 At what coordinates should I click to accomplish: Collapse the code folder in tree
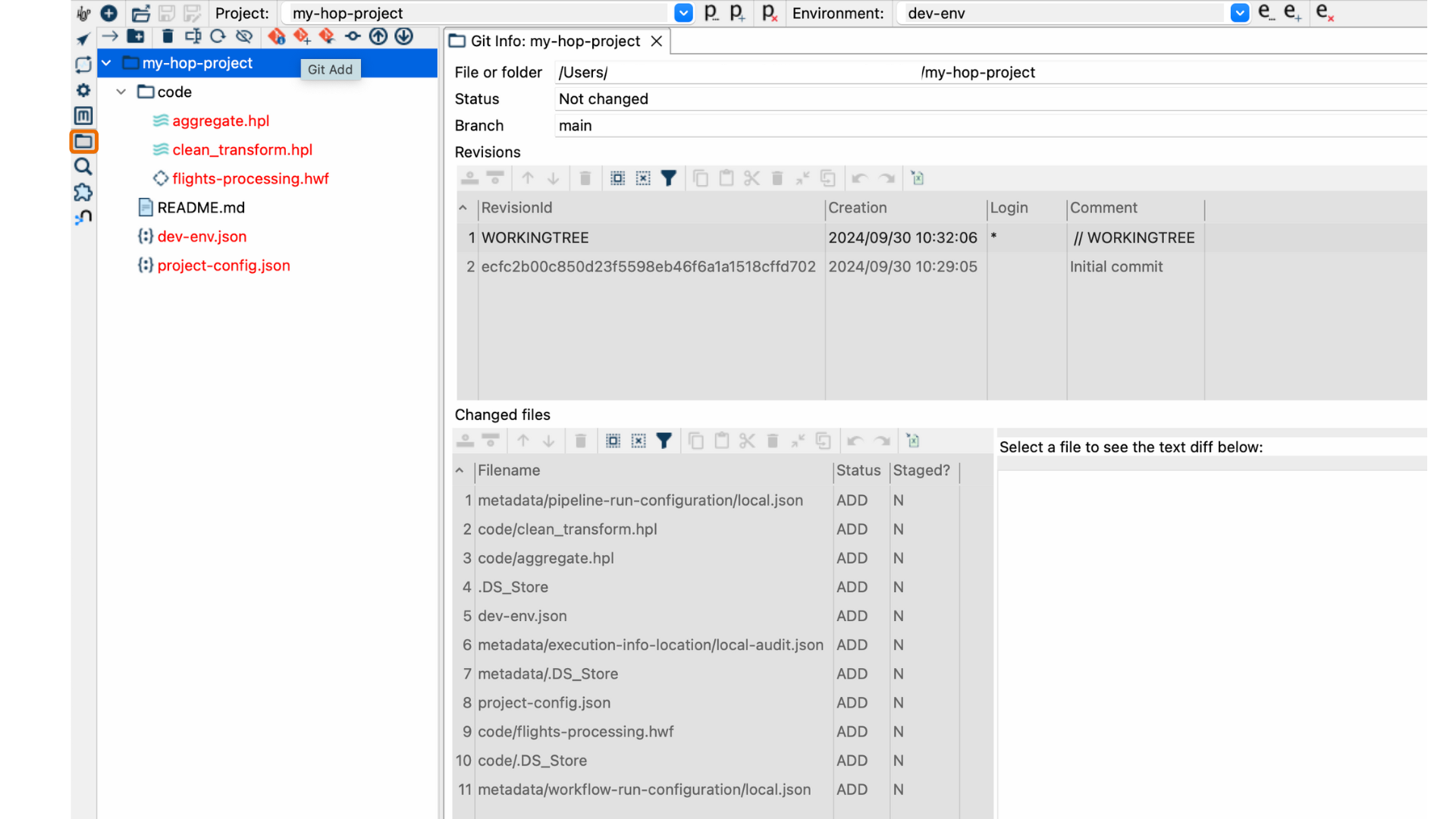tap(121, 92)
